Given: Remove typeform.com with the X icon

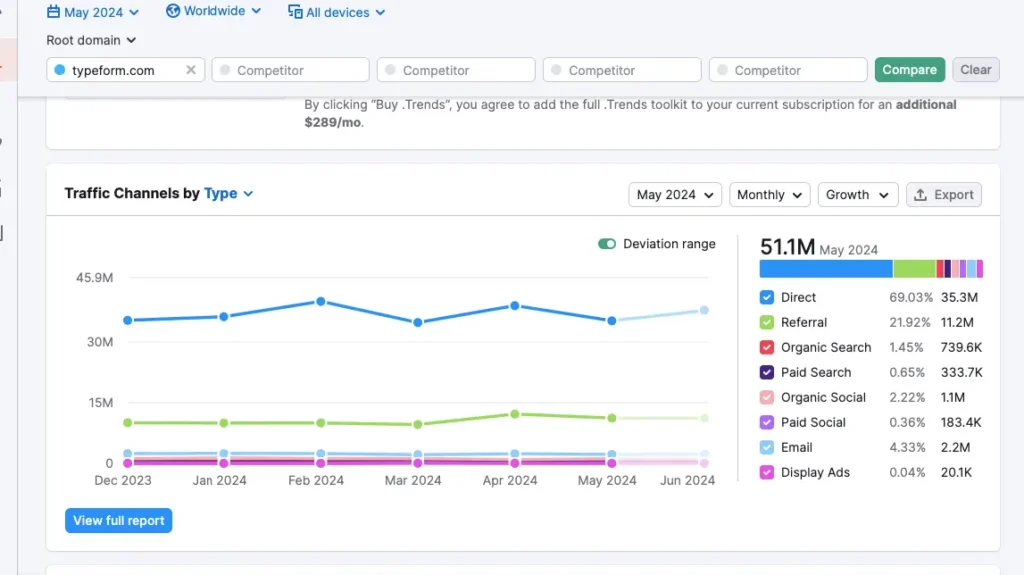Looking at the screenshot, I should pos(191,69).
